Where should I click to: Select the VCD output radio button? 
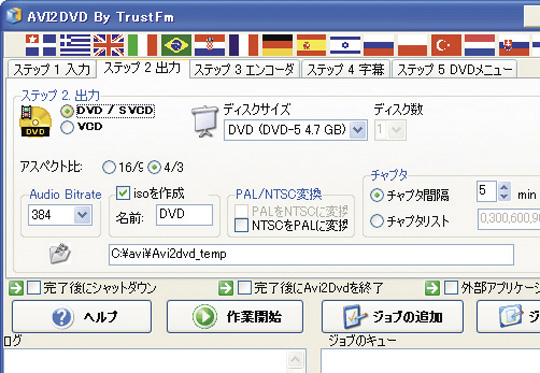pyautogui.click(x=67, y=127)
